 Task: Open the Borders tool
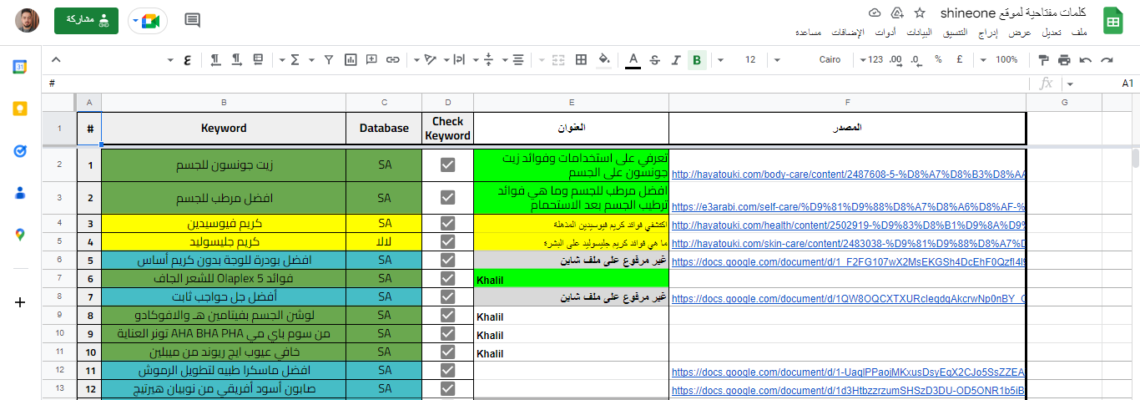[x=581, y=60]
